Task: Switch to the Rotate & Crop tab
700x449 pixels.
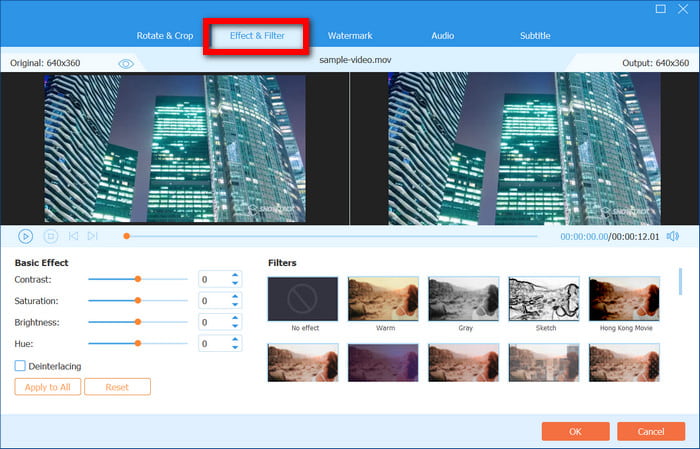Action: pyautogui.click(x=163, y=36)
